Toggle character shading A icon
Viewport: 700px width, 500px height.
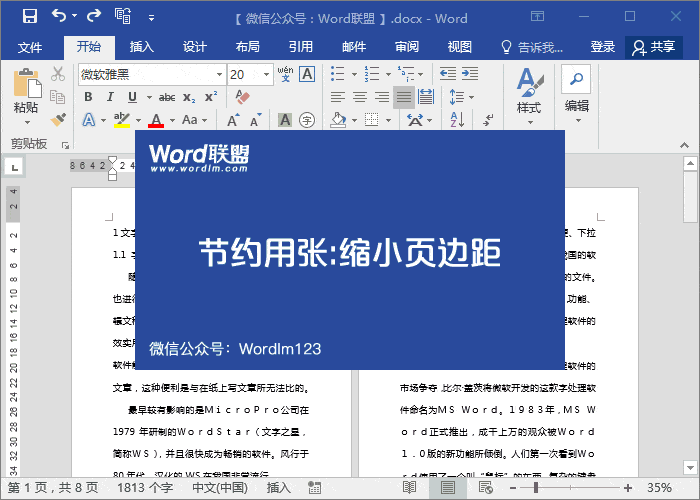point(285,120)
